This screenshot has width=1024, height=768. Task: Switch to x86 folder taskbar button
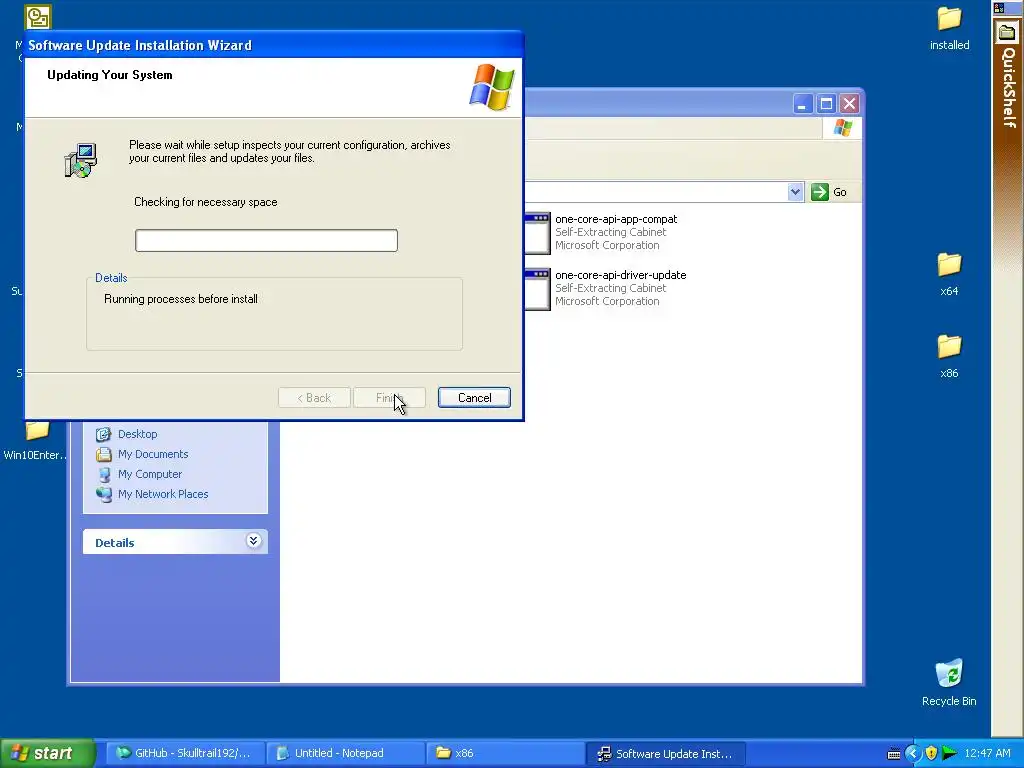pos(505,753)
